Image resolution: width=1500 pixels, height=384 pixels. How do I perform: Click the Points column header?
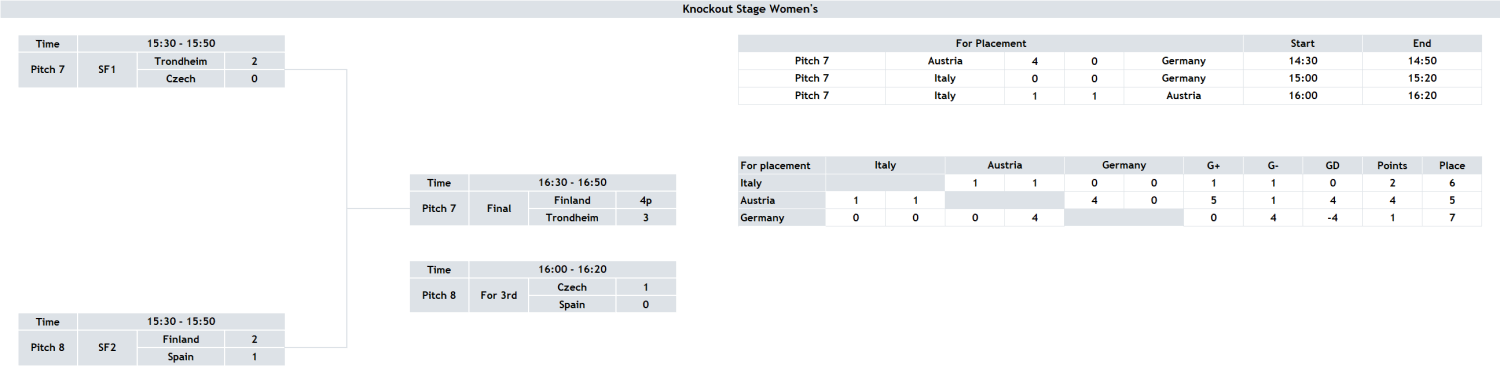click(1392, 165)
